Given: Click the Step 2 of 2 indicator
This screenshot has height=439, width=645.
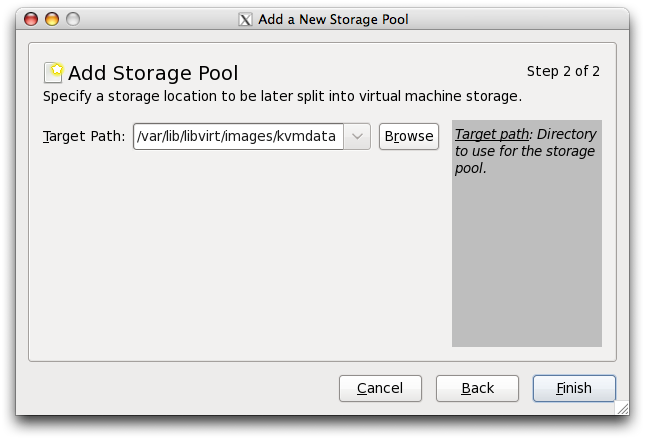Looking at the screenshot, I should click(563, 71).
